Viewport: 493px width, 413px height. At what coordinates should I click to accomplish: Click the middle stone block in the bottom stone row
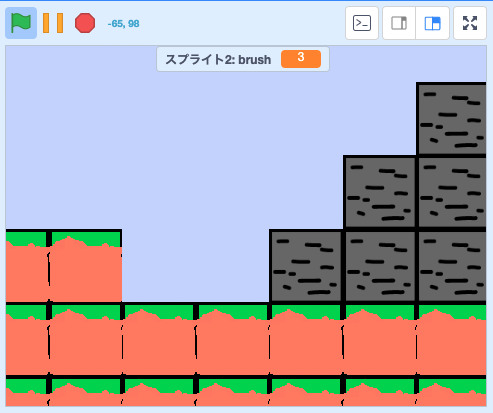click(x=380, y=266)
